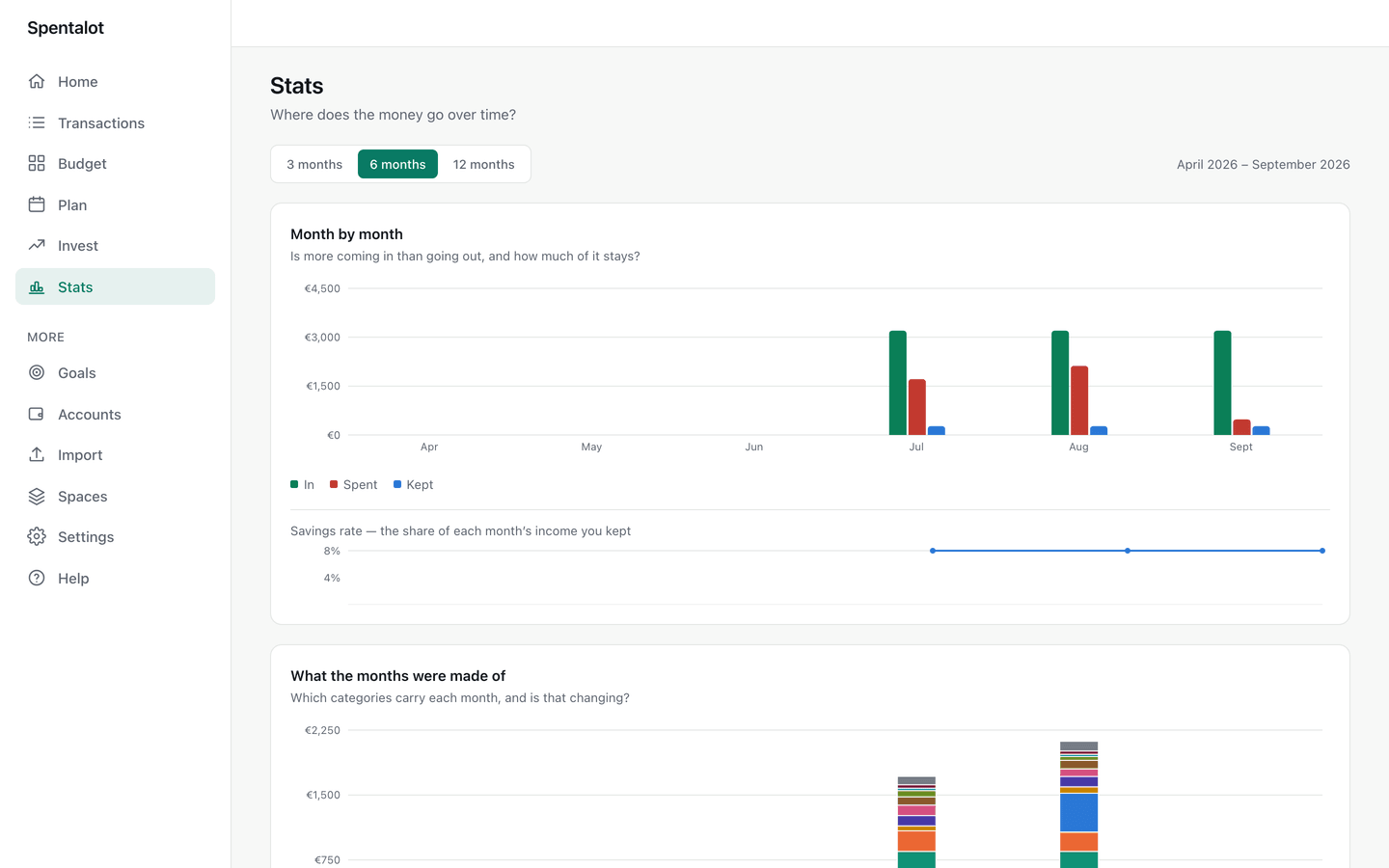Click August's red Spent bar
This screenshot has width=1389, height=868.
click(x=1079, y=400)
